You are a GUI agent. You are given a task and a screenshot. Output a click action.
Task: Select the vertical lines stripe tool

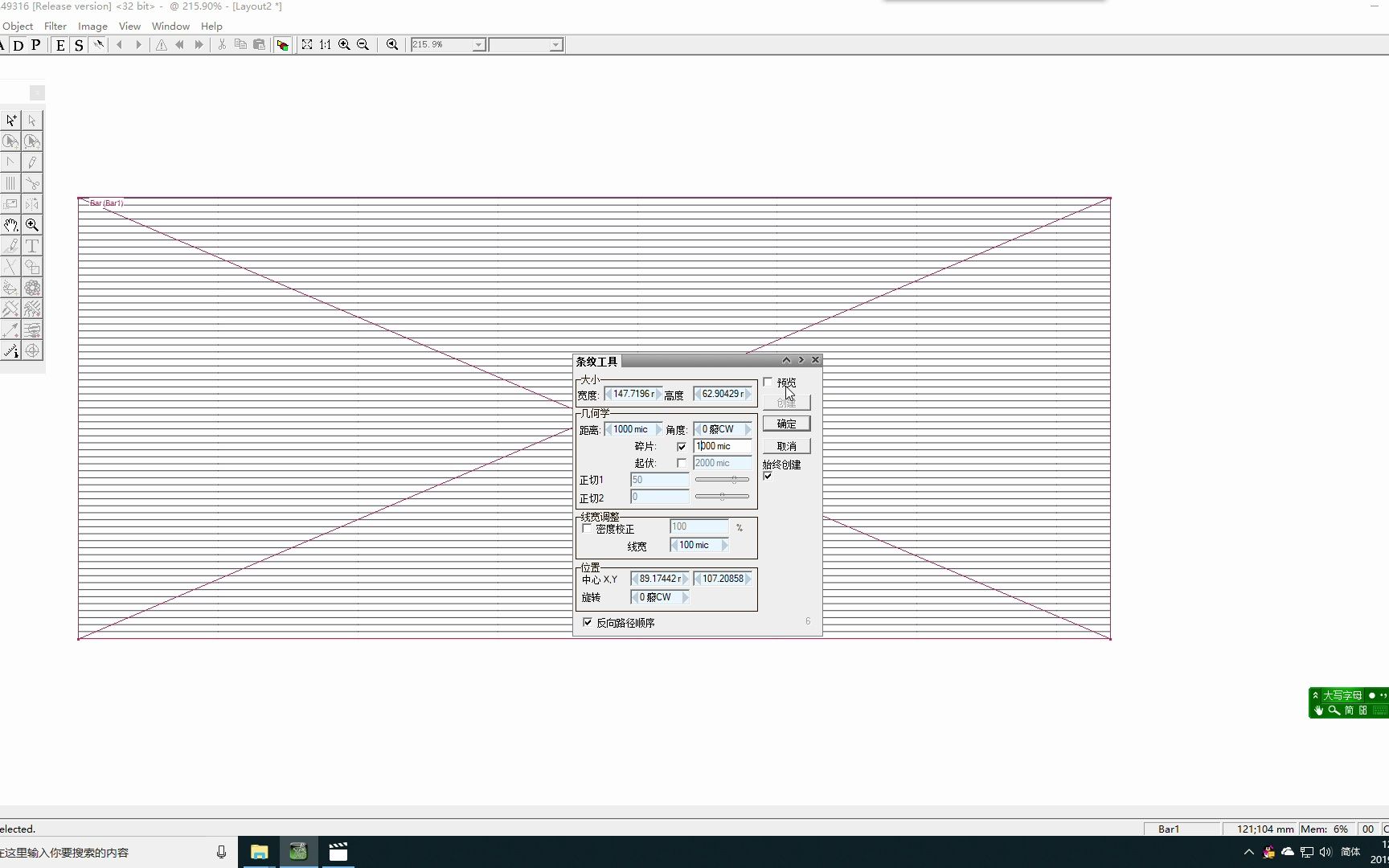pos(11,183)
